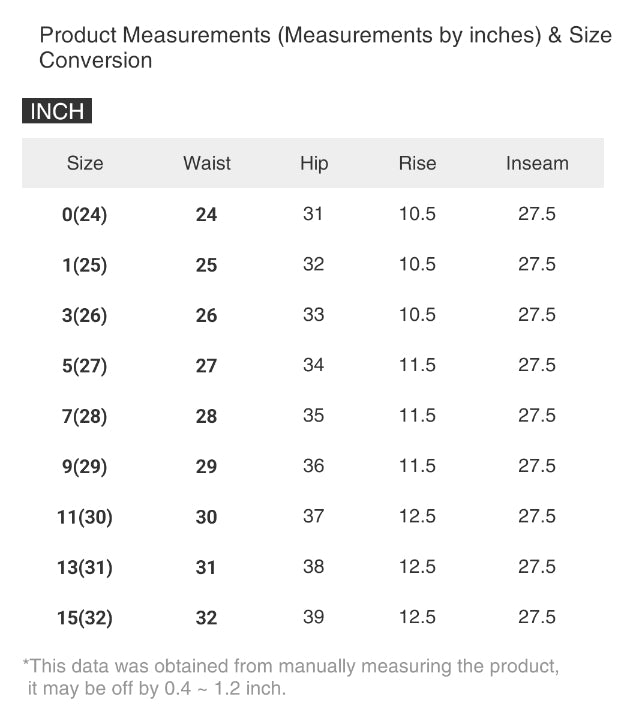This screenshot has height=708, width=631.
Task: Click the size 11(30) row label
Action: 84,517
